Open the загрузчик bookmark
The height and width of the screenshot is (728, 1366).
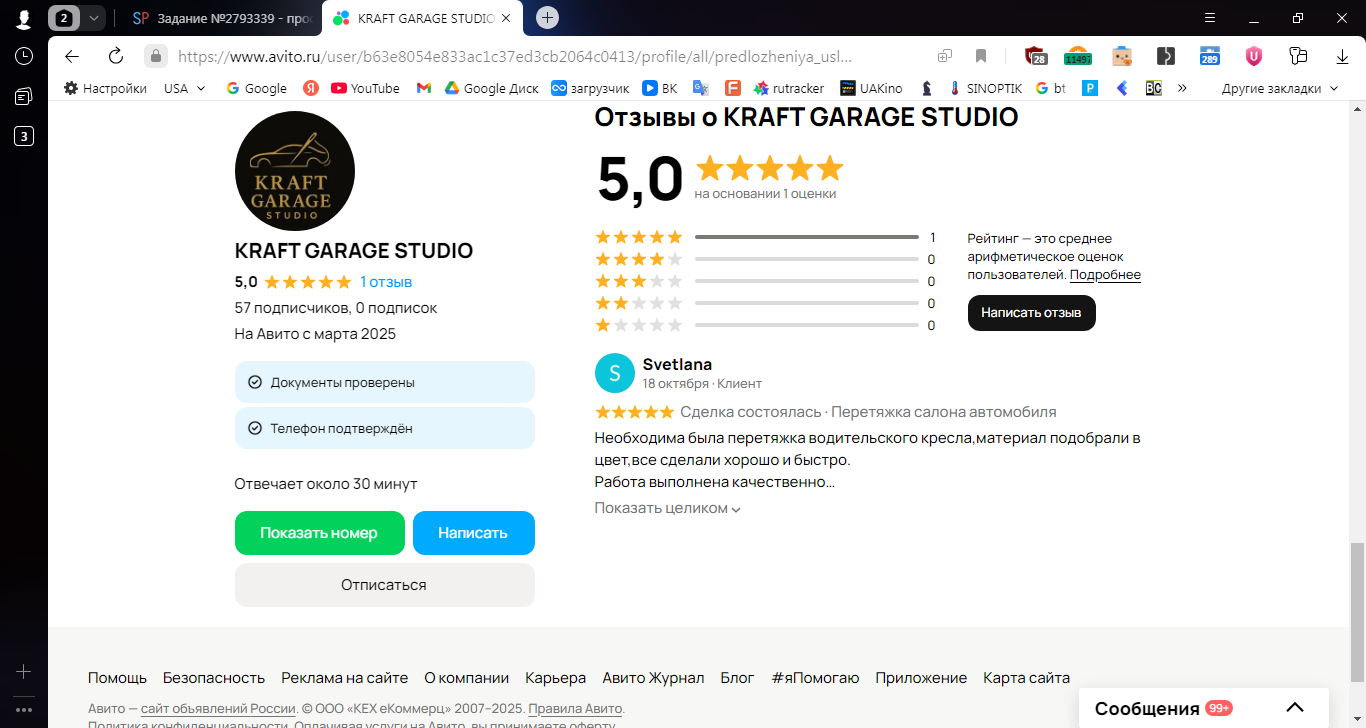tap(590, 88)
